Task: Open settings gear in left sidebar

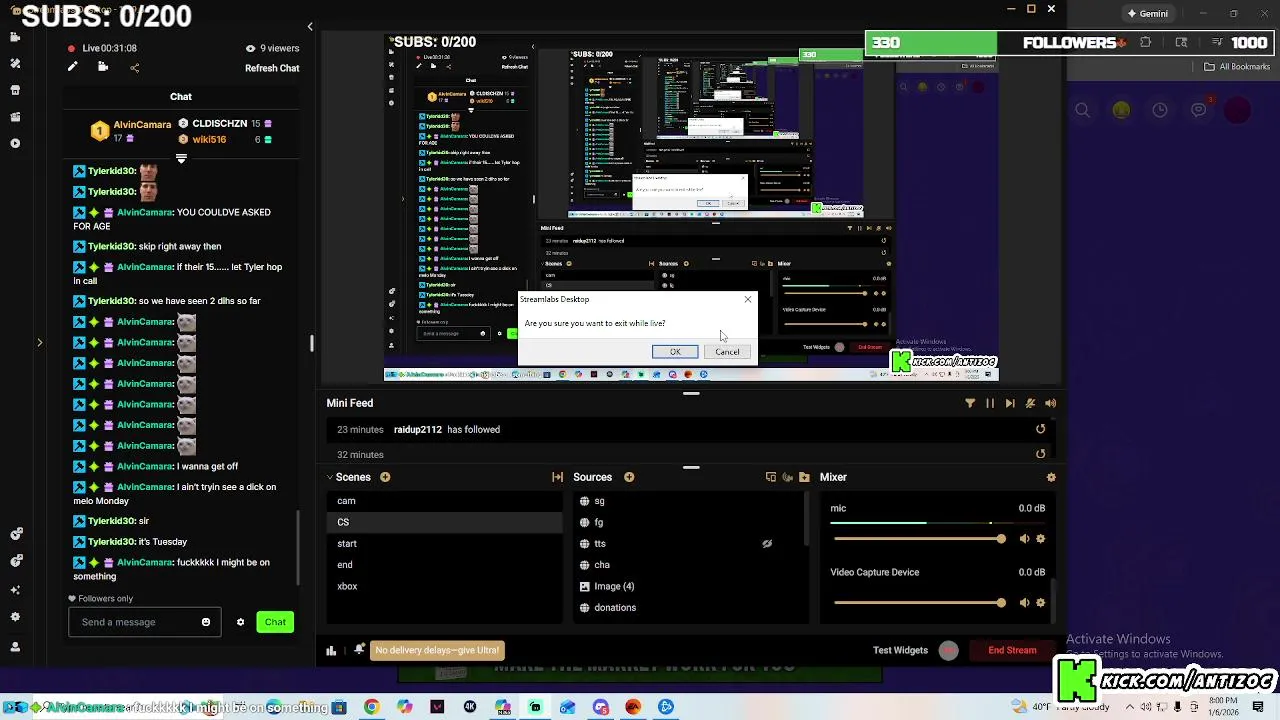Action: point(15,617)
